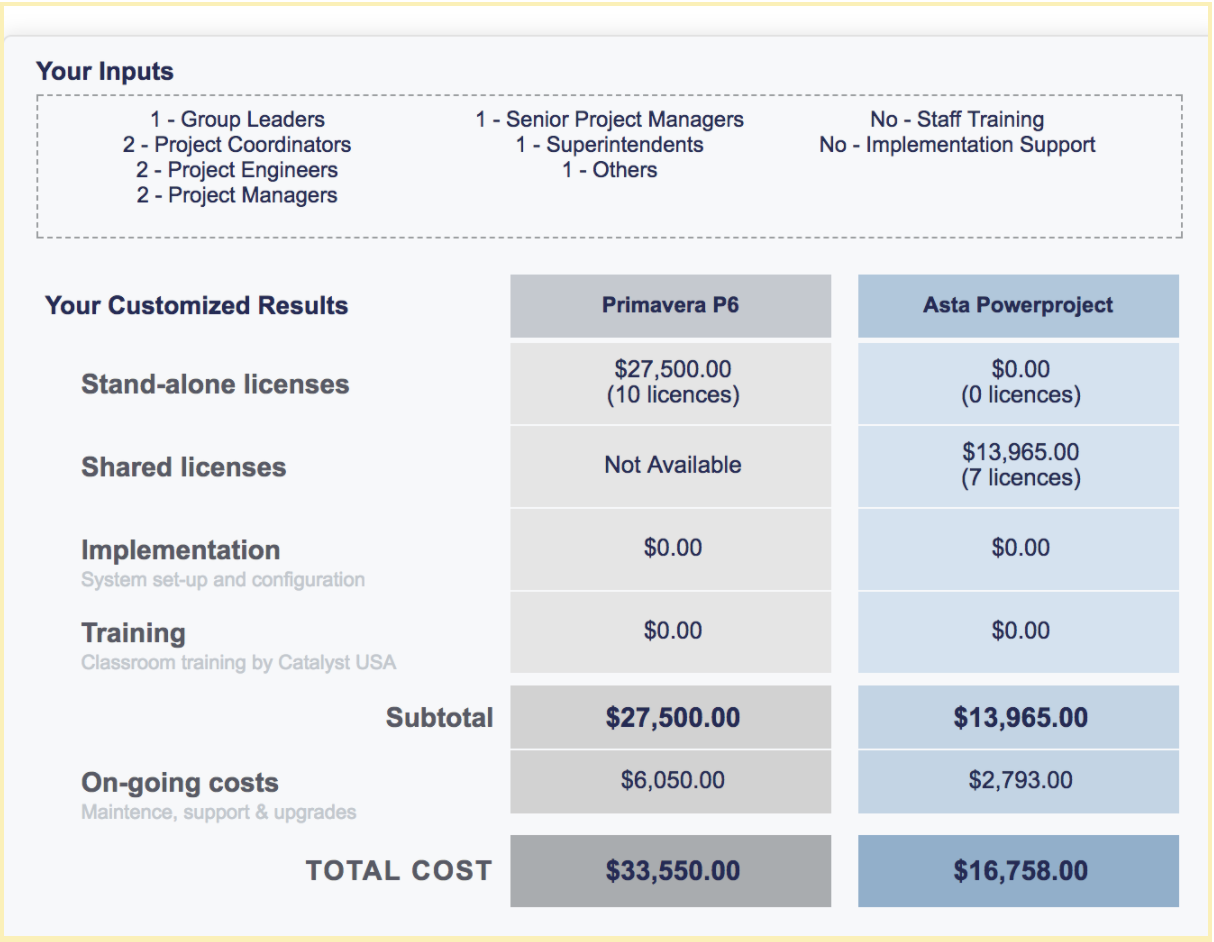Select the Primavera on-going costs $6,050.00 cell
This screenshot has height=942, width=1214.
pyautogui.click(x=672, y=780)
